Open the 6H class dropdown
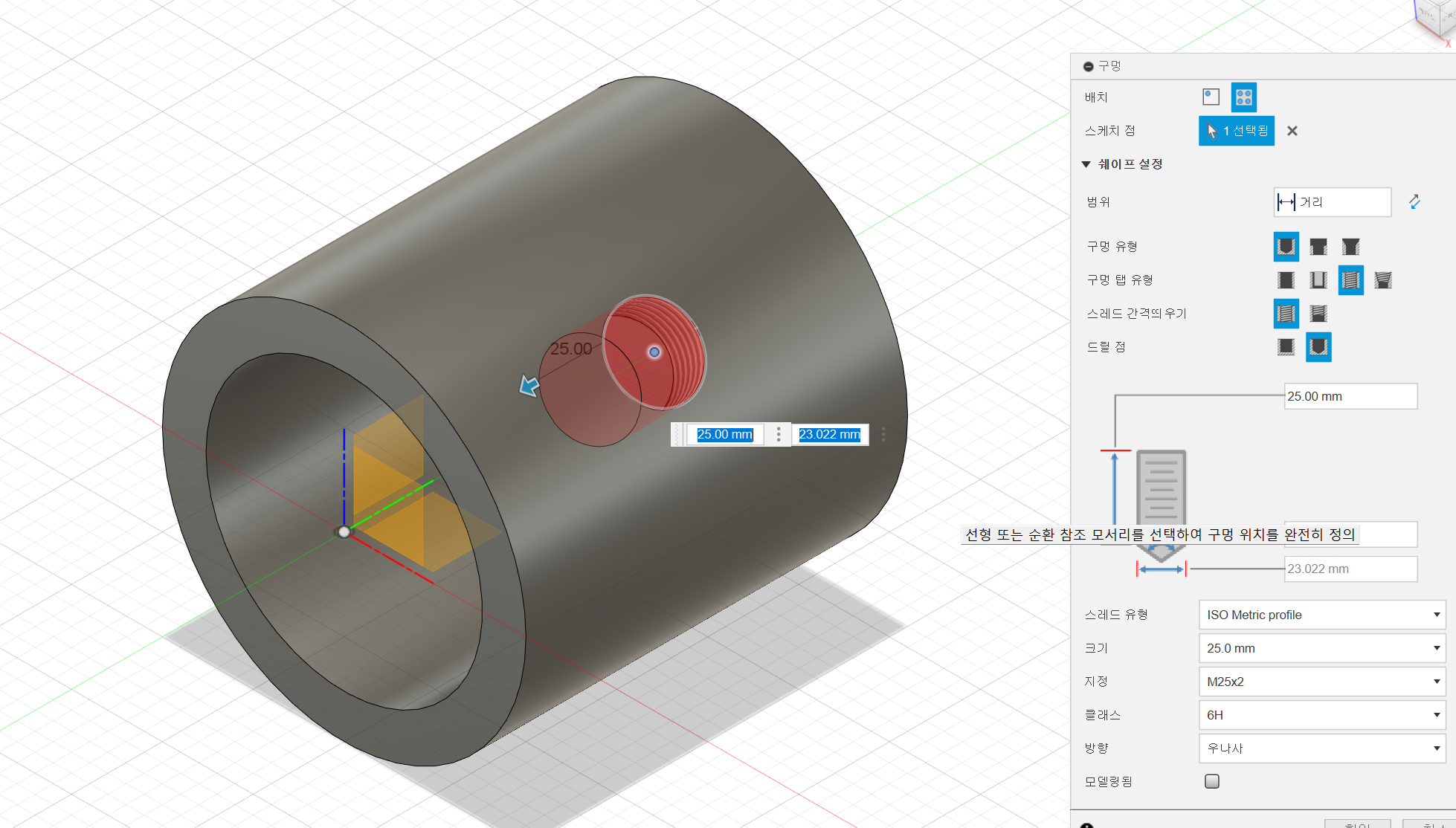The width and height of the screenshot is (1456, 828). point(1321,715)
